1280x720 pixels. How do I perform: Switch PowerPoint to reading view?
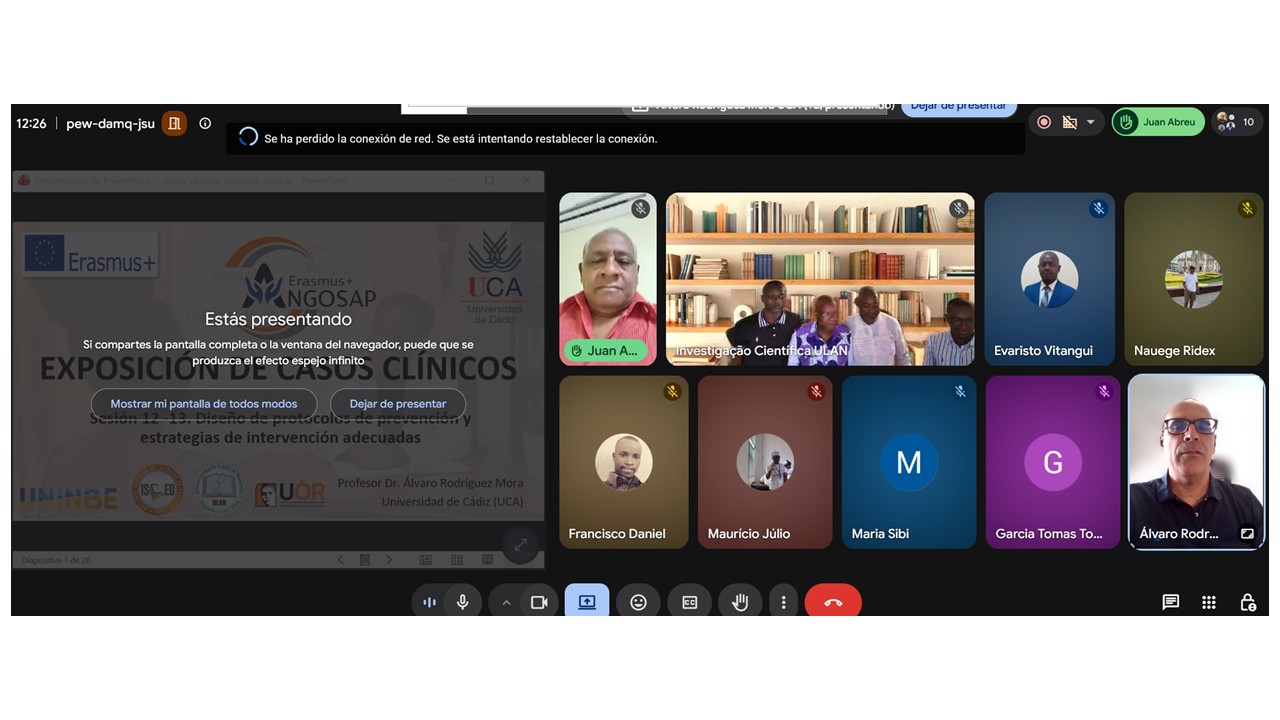[487, 560]
